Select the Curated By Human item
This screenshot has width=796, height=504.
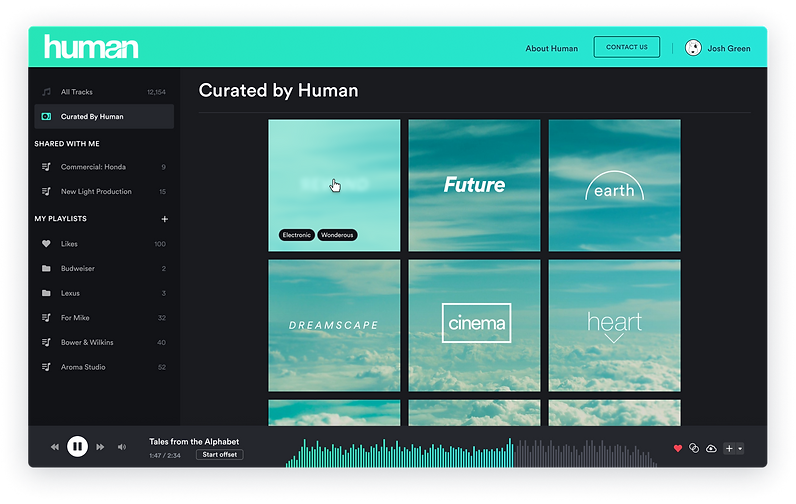point(104,116)
